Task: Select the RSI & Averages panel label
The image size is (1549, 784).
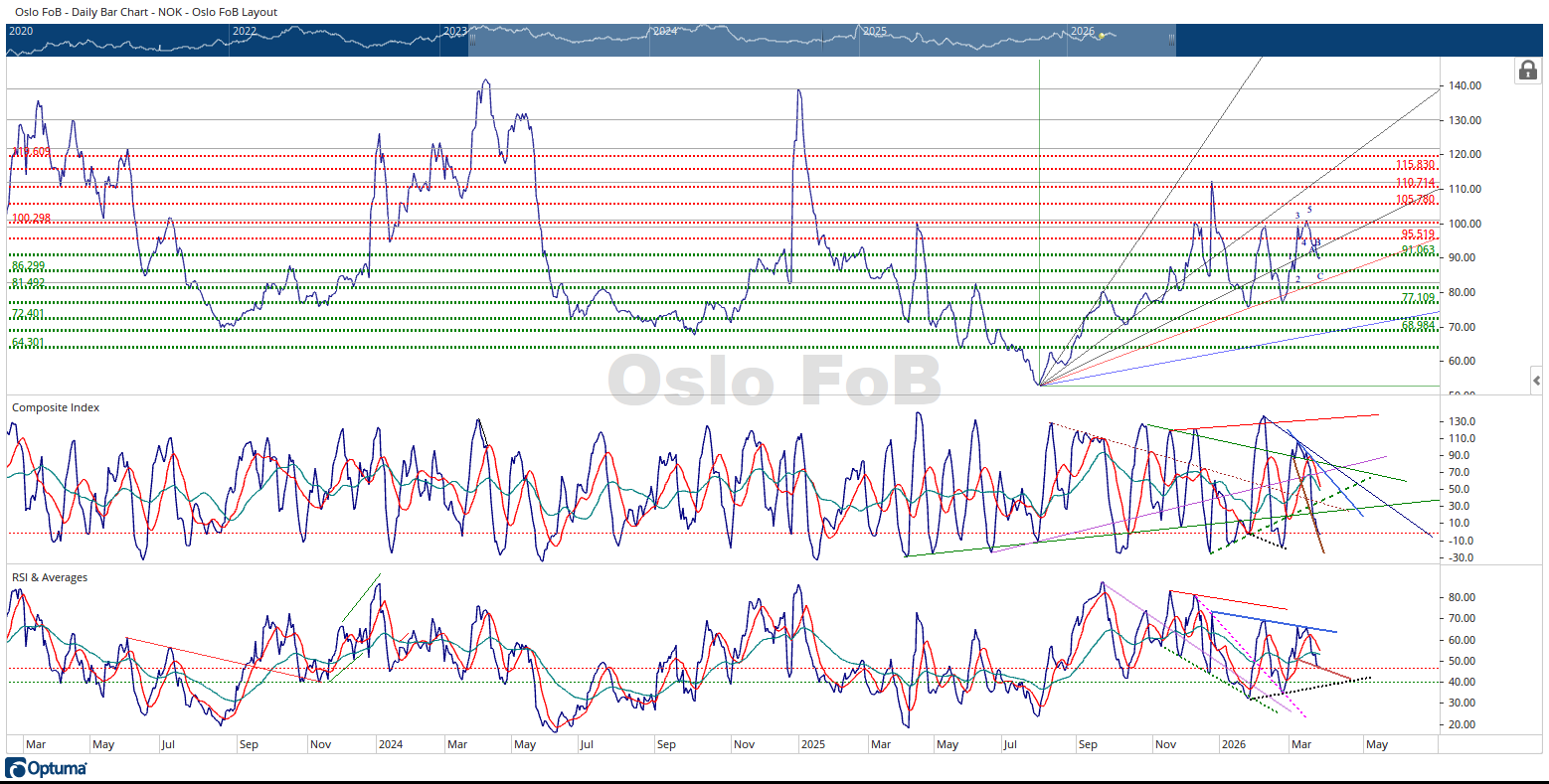Action: (50, 577)
